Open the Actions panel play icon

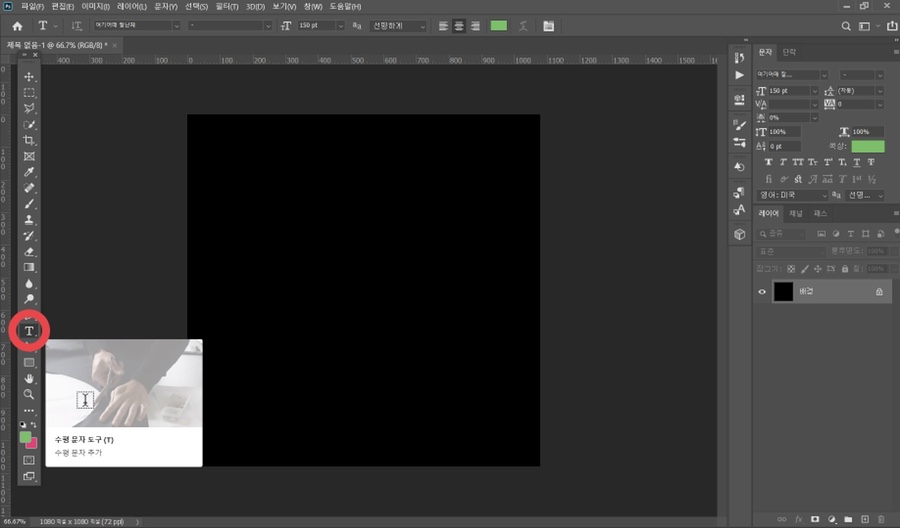739,75
